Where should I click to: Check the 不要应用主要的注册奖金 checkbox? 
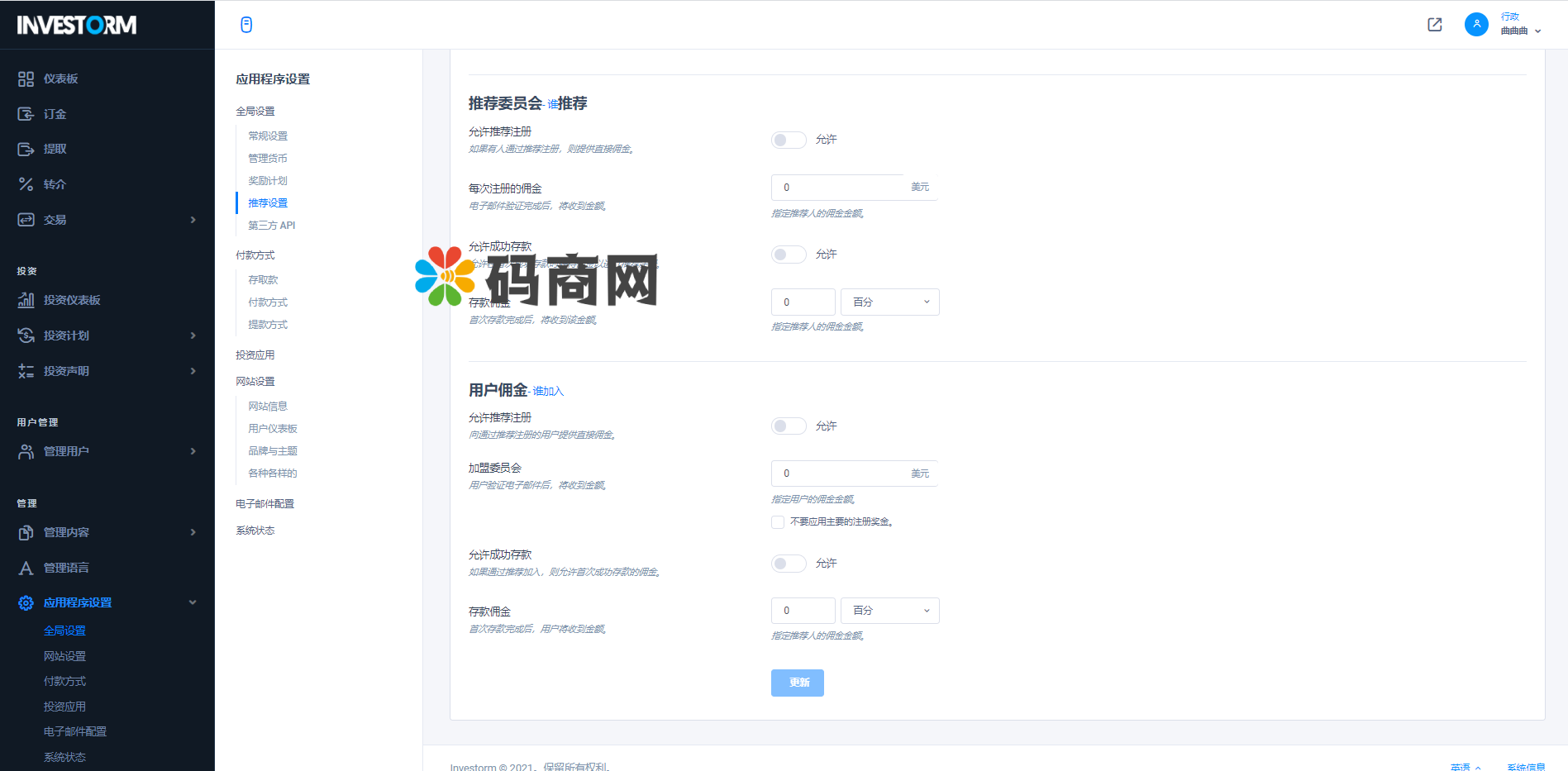pyautogui.click(x=778, y=522)
